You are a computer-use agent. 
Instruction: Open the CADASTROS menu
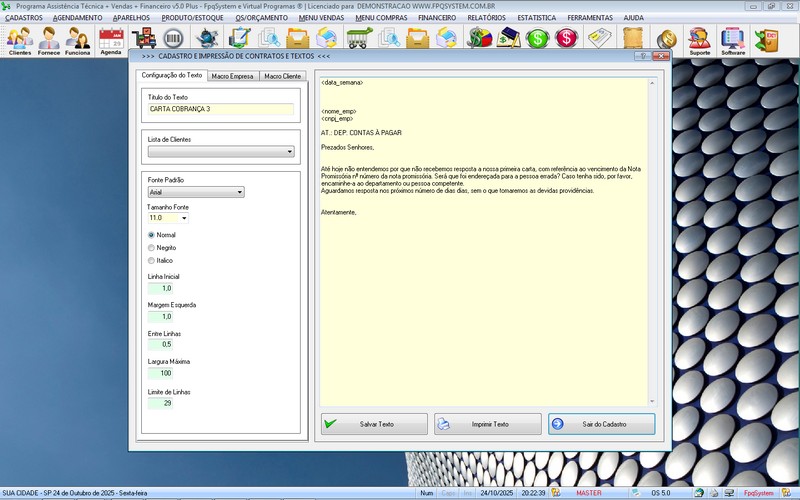coord(24,18)
